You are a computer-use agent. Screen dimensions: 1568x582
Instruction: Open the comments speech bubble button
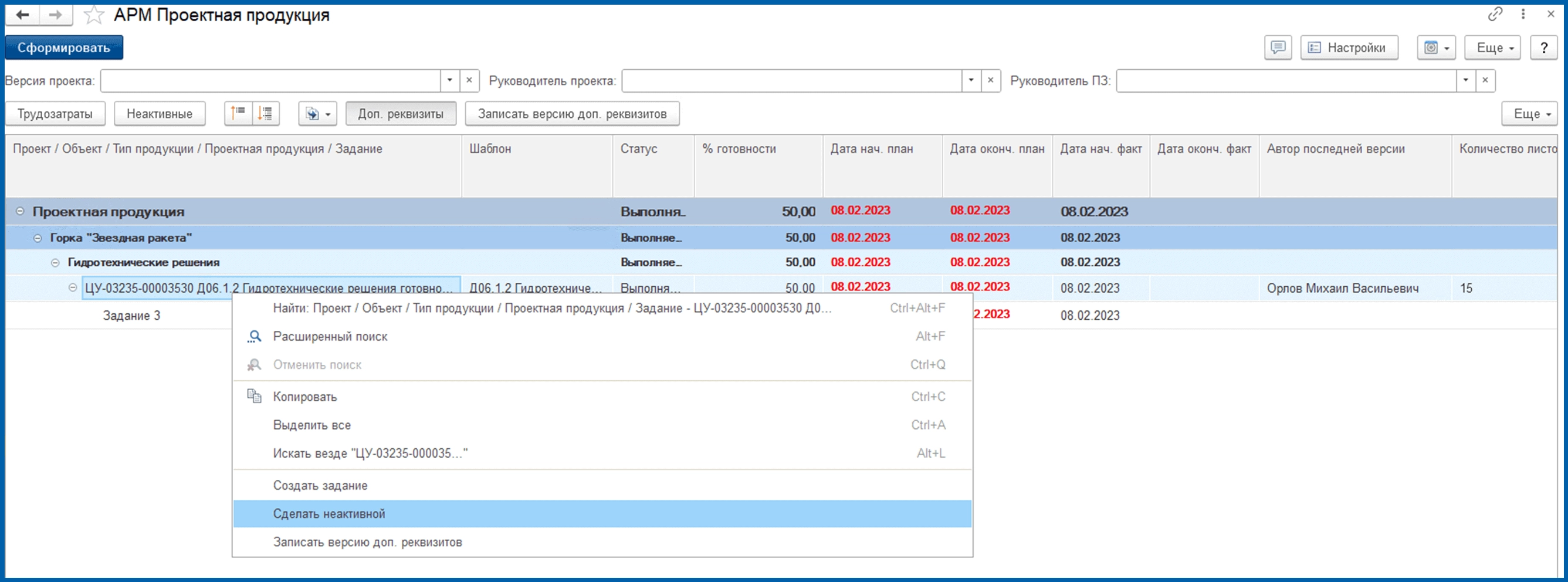pyautogui.click(x=1278, y=48)
